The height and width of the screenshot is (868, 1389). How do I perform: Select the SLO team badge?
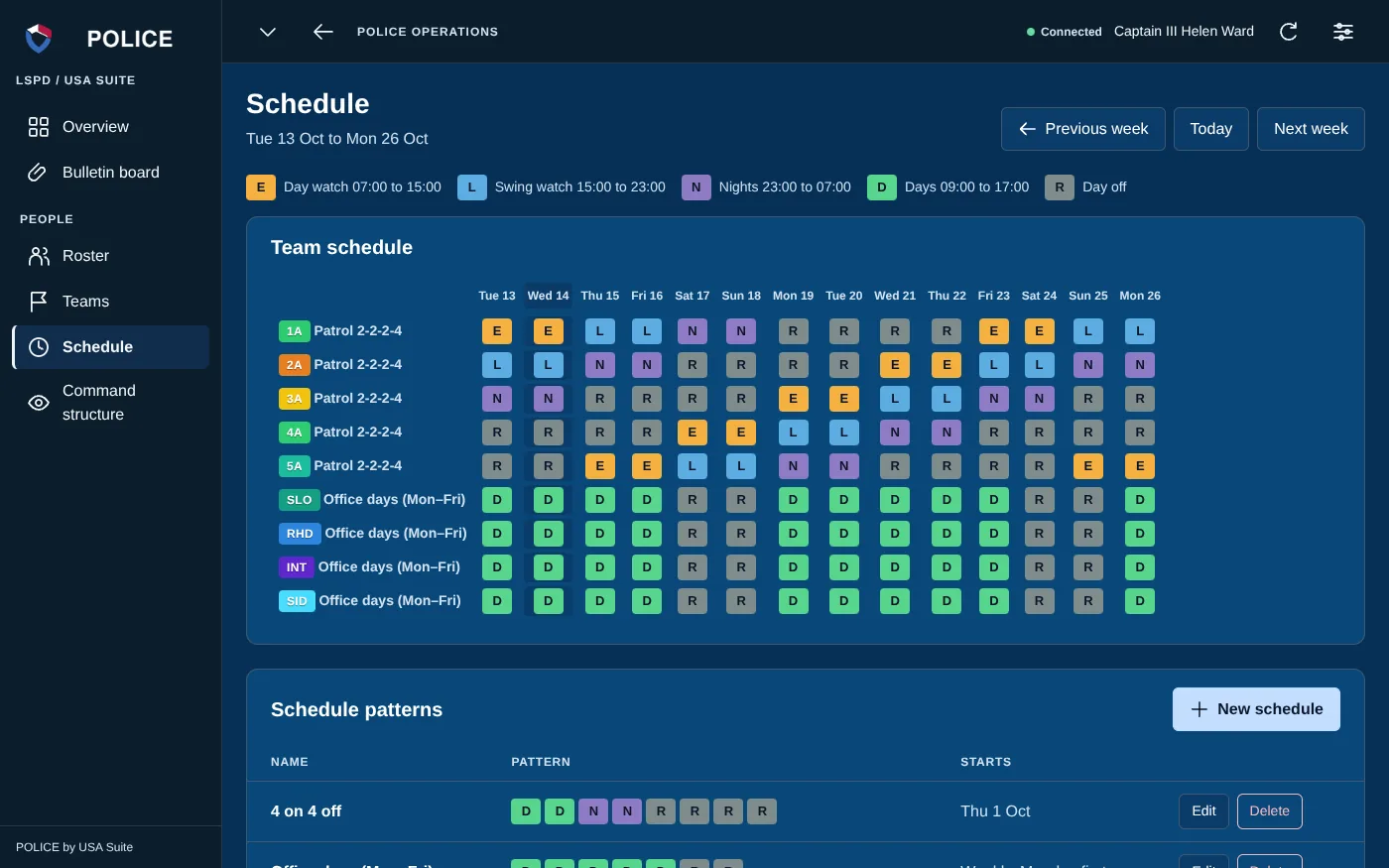coord(300,500)
